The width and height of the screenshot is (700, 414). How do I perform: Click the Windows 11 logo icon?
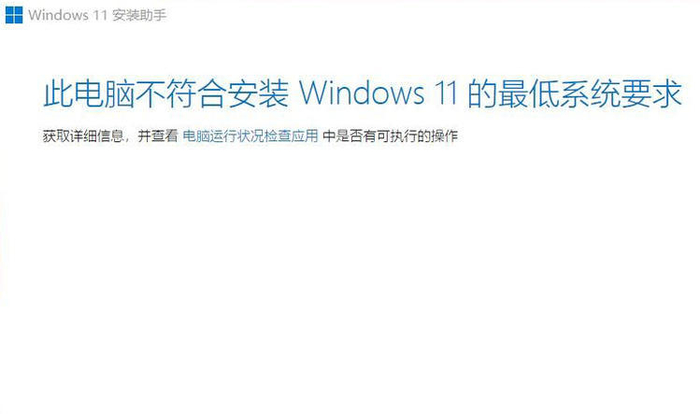pyautogui.click(x=14, y=15)
